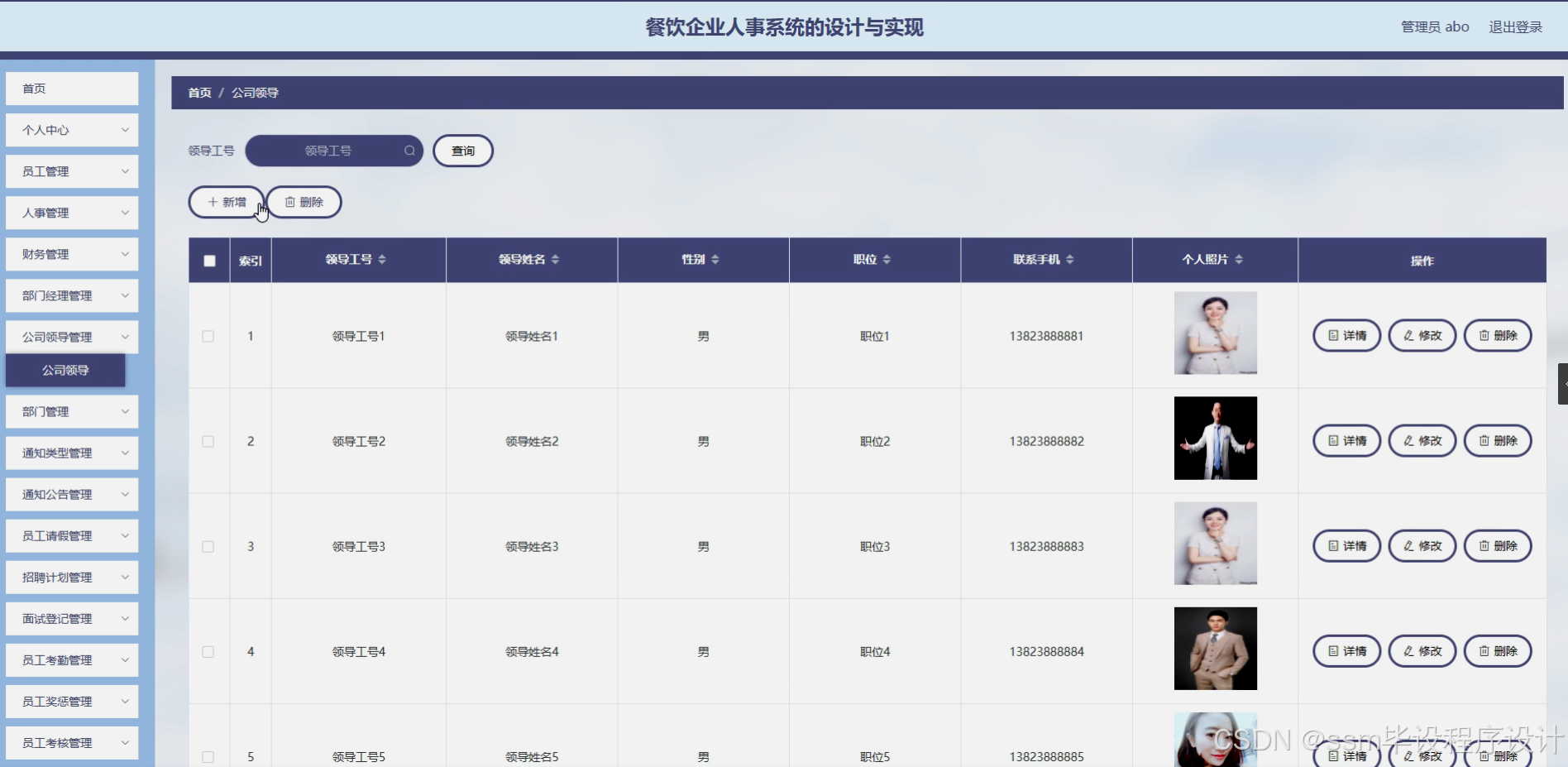Expand the 部门管理 sidebar menu
Viewport: 1568px width, 767px height.
[x=72, y=411]
